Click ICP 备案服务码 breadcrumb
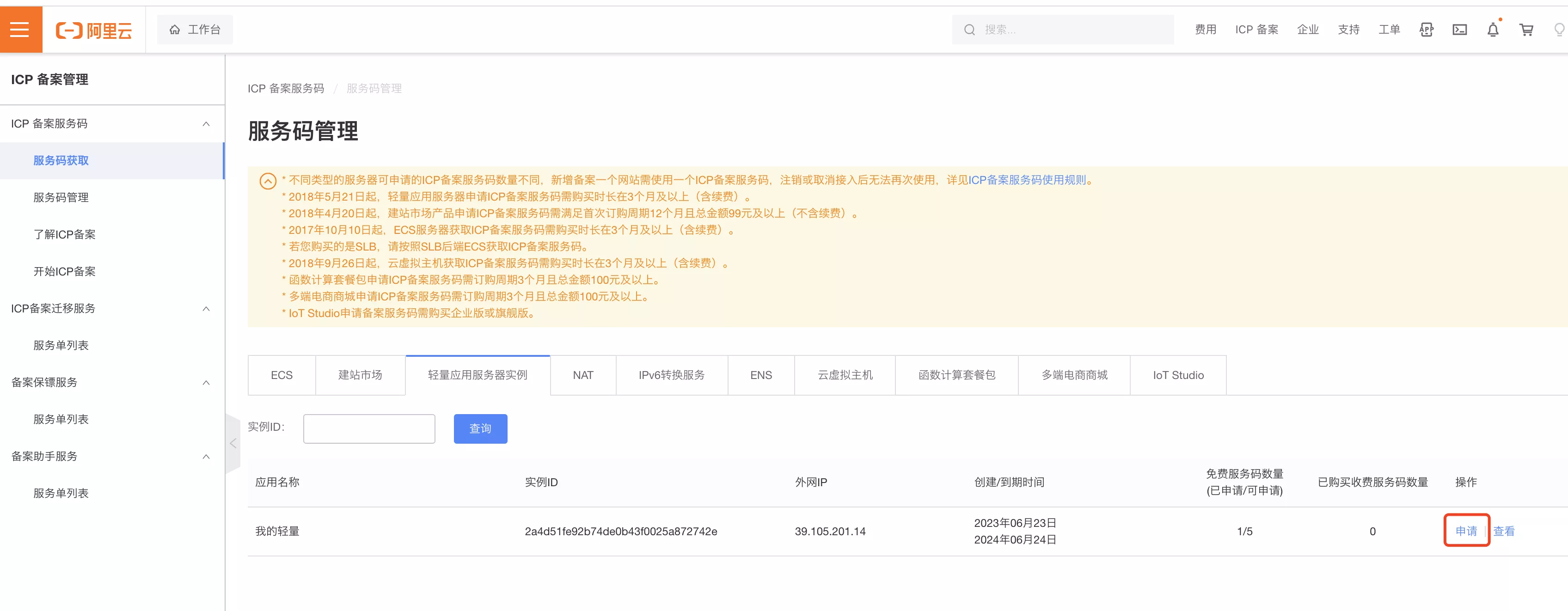 pos(286,89)
